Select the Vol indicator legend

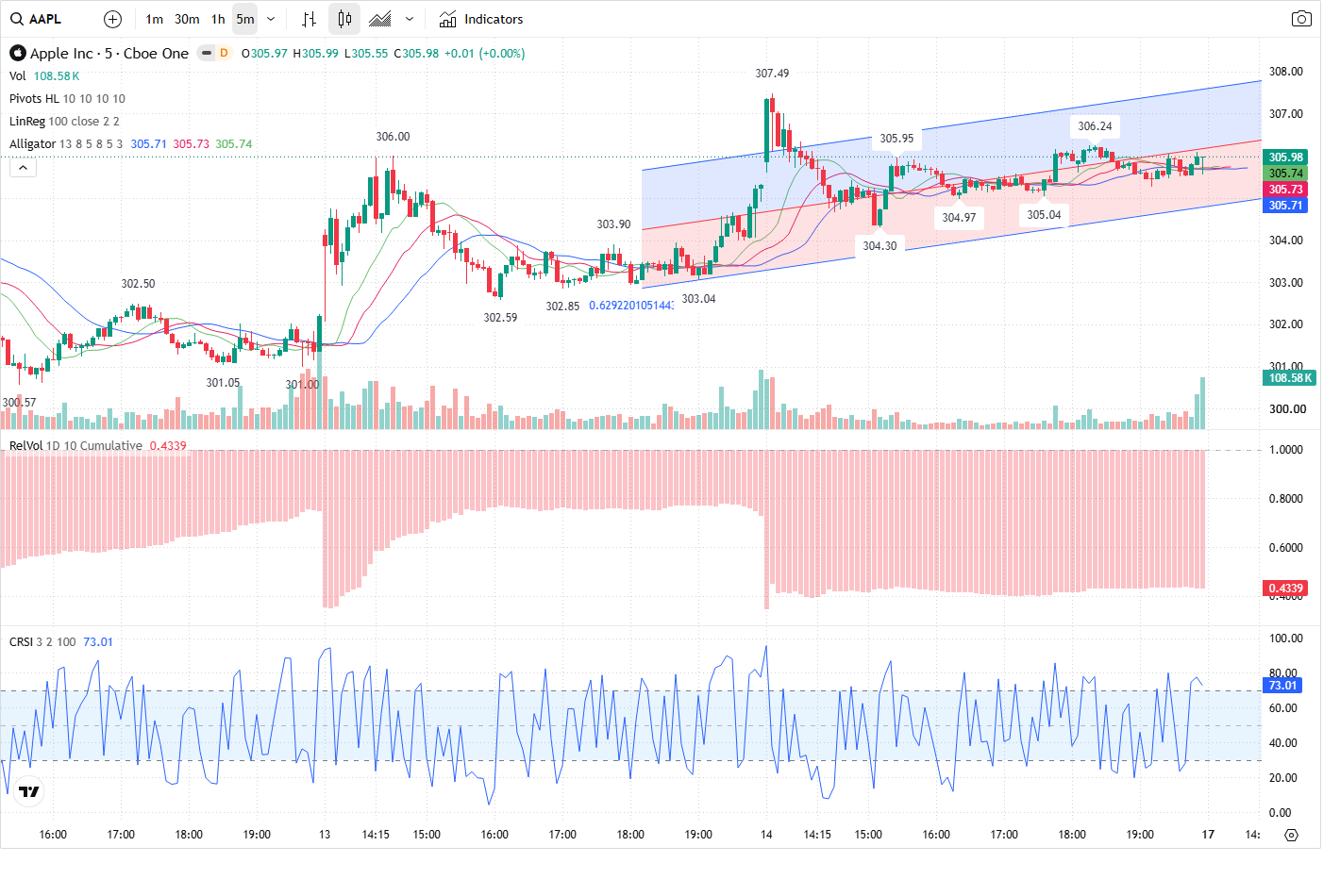point(18,75)
